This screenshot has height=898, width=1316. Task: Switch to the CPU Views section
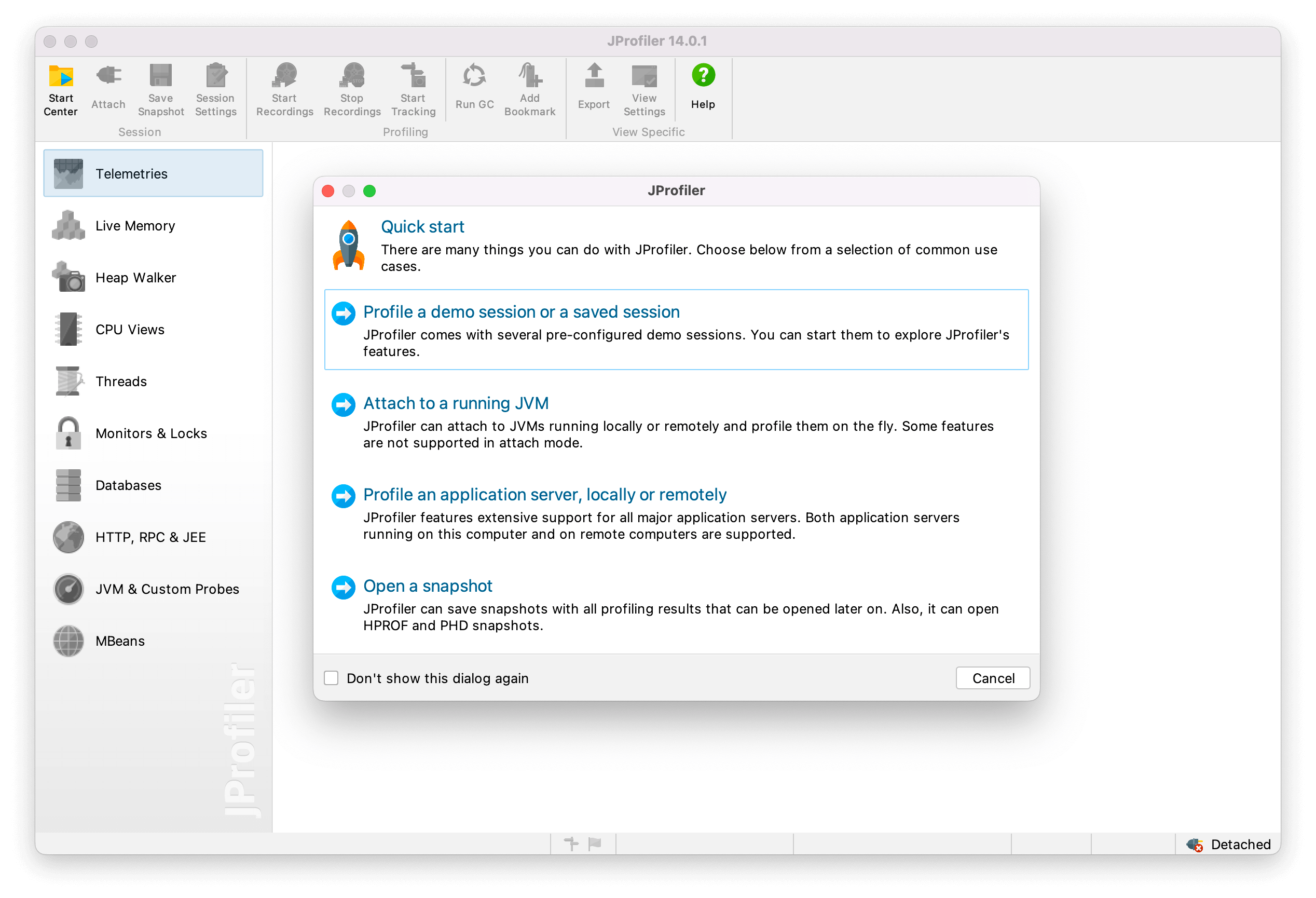pos(153,329)
